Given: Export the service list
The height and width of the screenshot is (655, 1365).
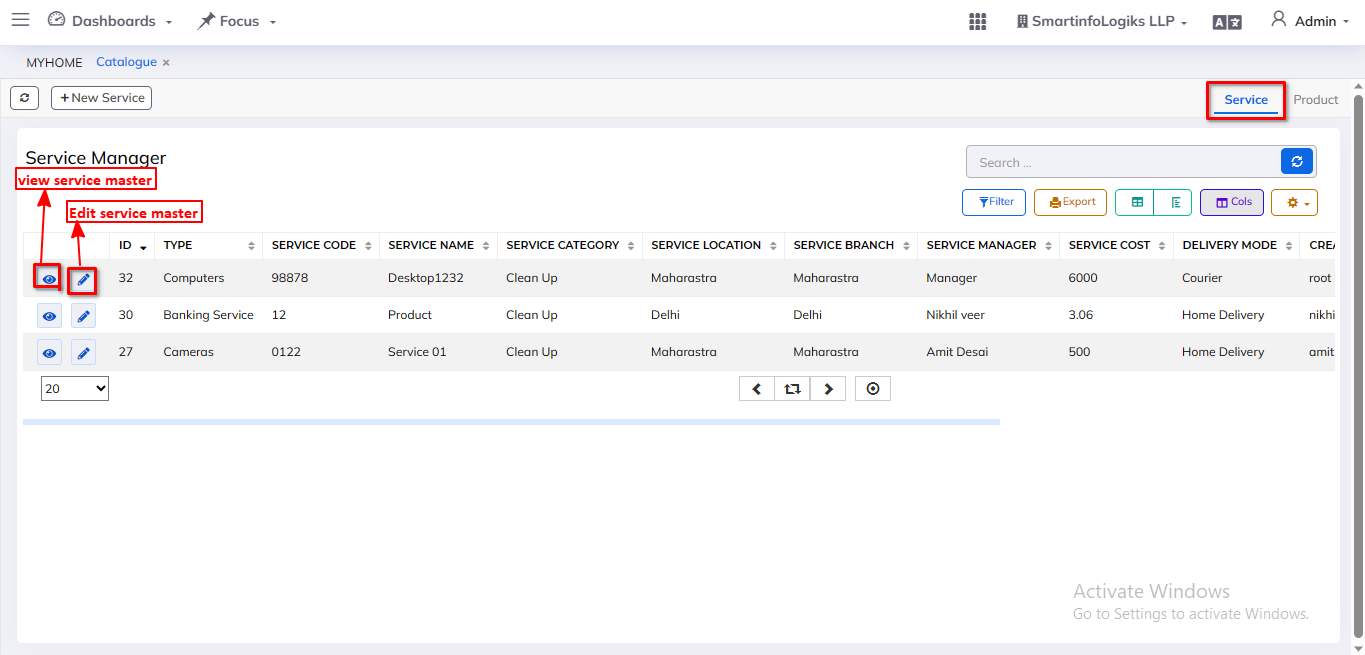Looking at the screenshot, I should pyautogui.click(x=1070, y=202).
